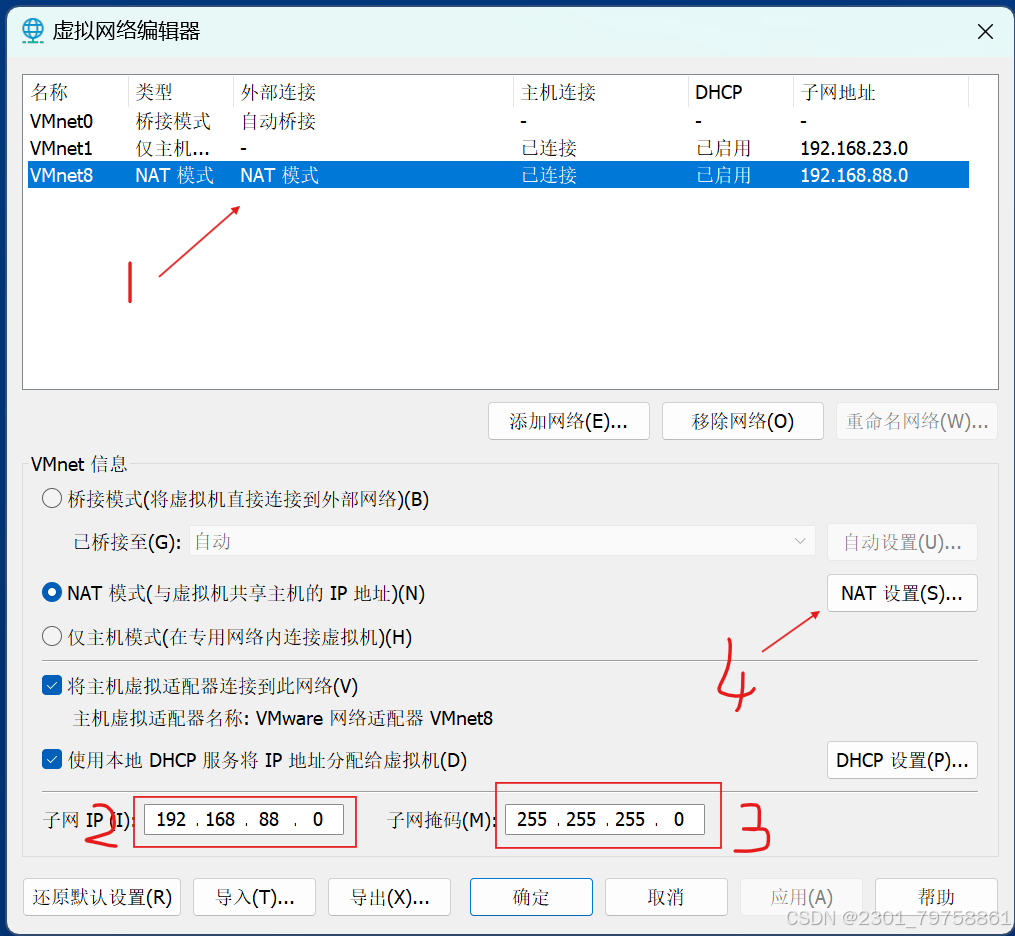Viewport: 1015px width, 936px height.
Task: Click 已启用 DHCP cell in VMnet1 row
Action: click(x=723, y=148)
